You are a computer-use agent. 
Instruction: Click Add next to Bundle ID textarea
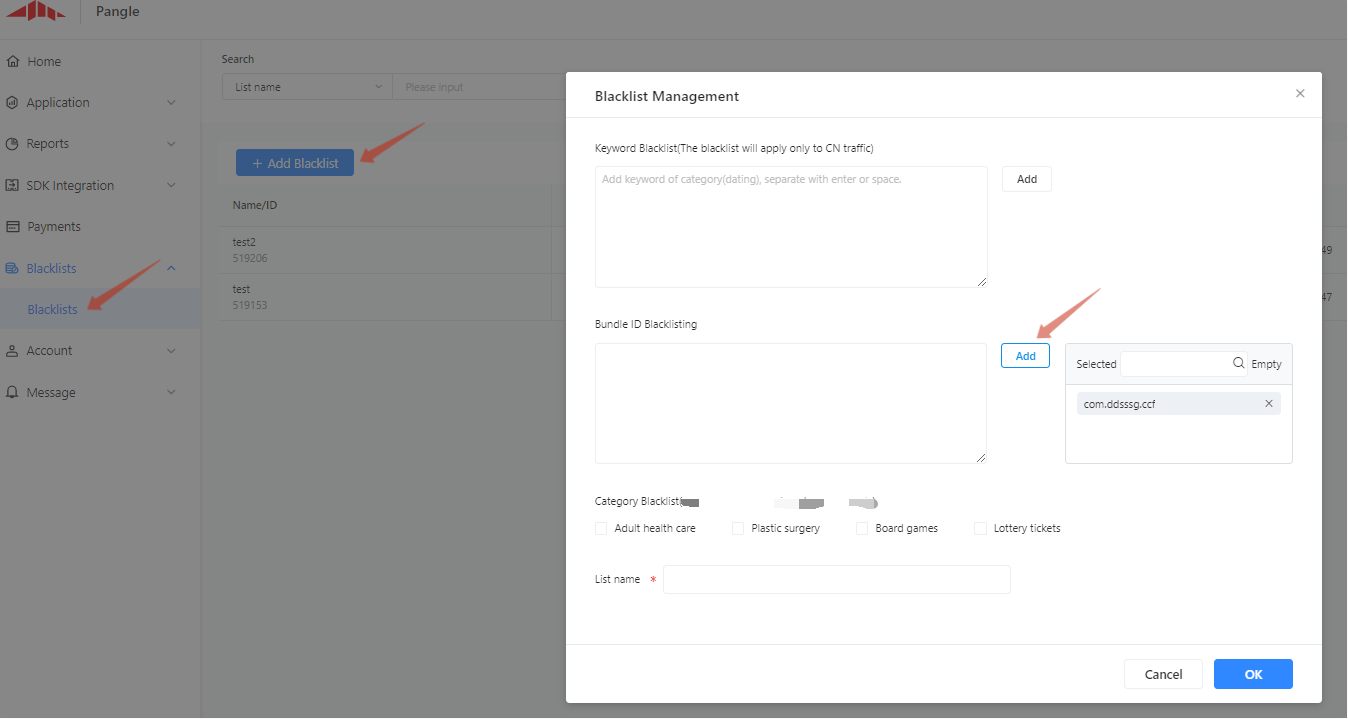coord(1025,356)
